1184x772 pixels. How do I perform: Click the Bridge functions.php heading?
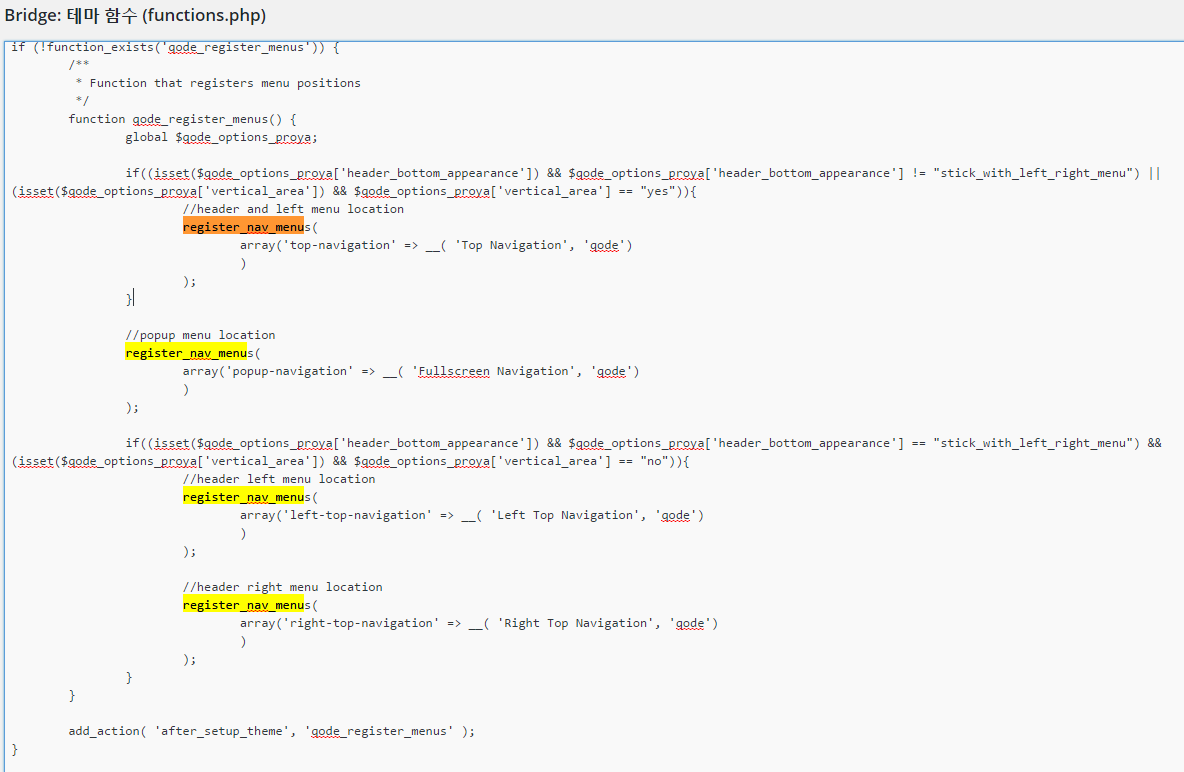(135, 17)
